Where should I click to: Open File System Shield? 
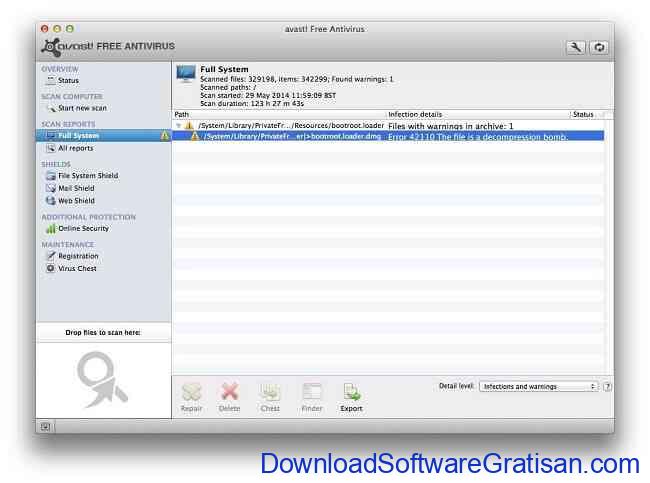point(88,176)
